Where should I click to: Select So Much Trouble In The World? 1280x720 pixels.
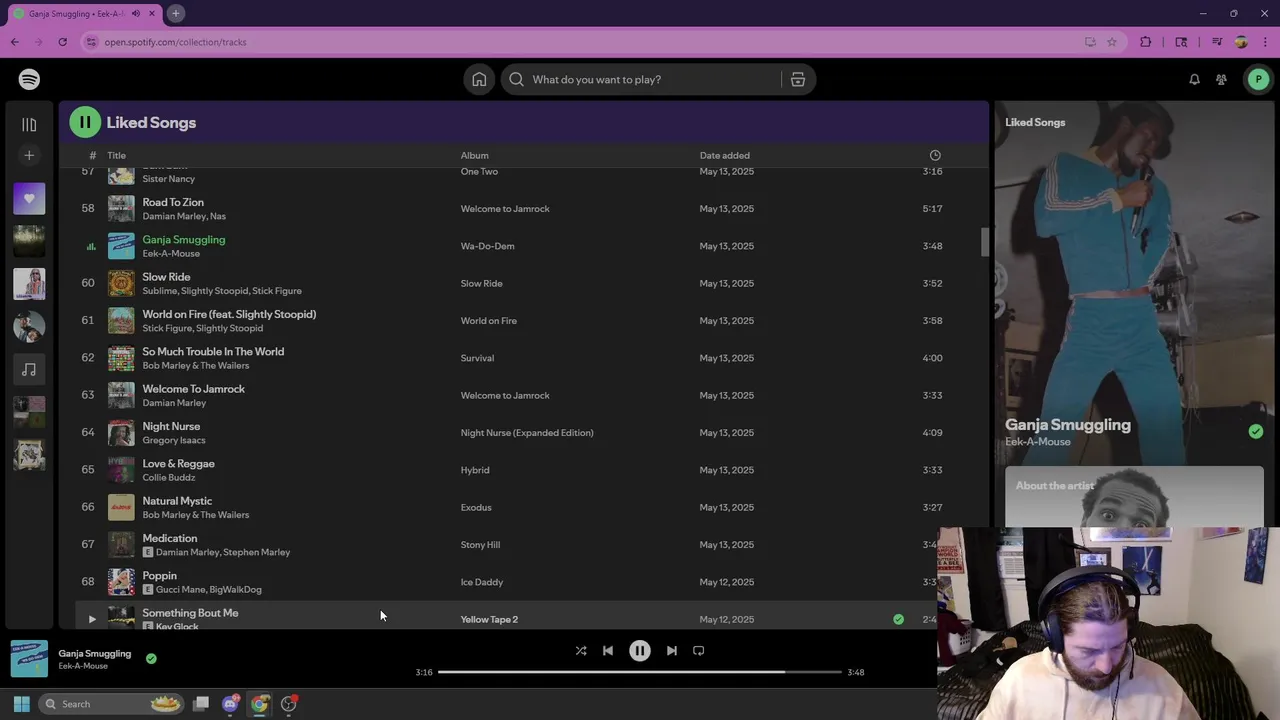(x=213, y=352)
